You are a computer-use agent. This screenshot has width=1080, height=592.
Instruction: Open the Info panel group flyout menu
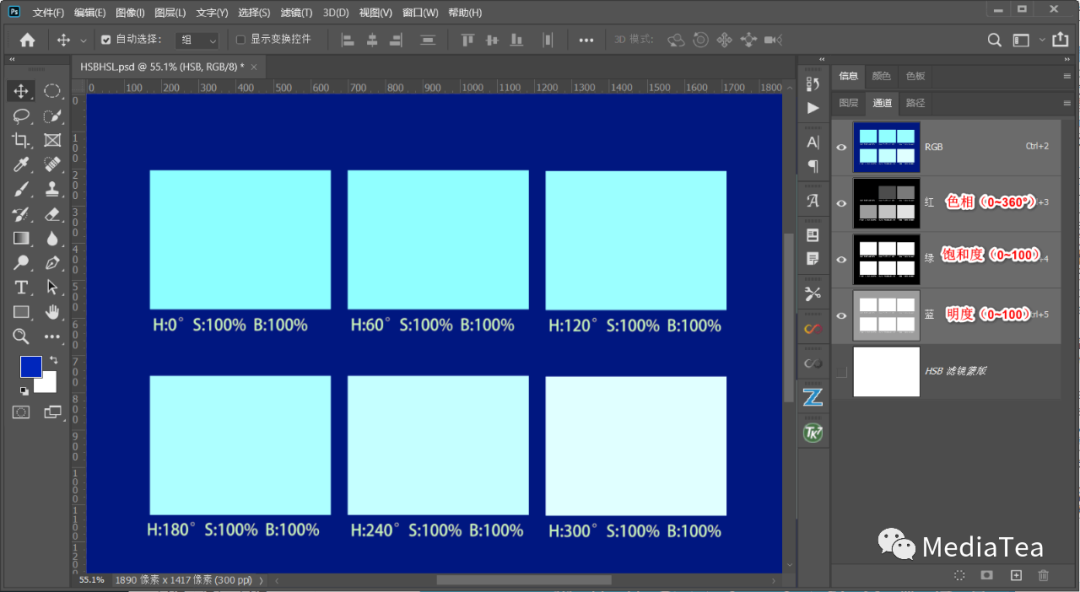[x=1067, y=76]
